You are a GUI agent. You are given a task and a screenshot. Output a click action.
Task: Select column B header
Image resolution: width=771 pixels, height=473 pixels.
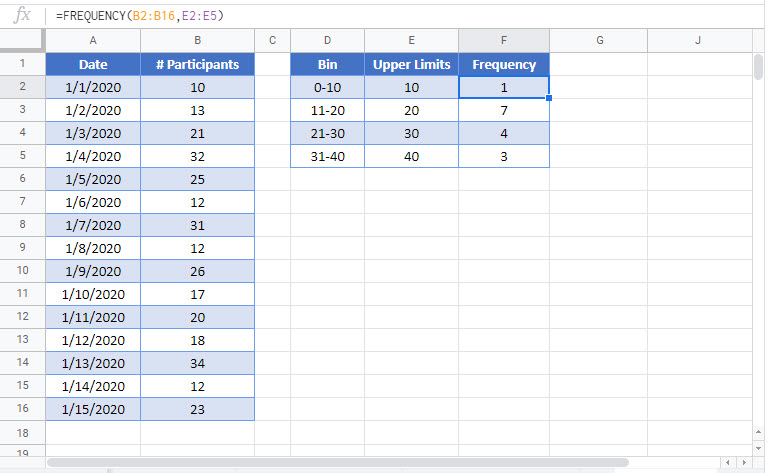tap(197, 40)
